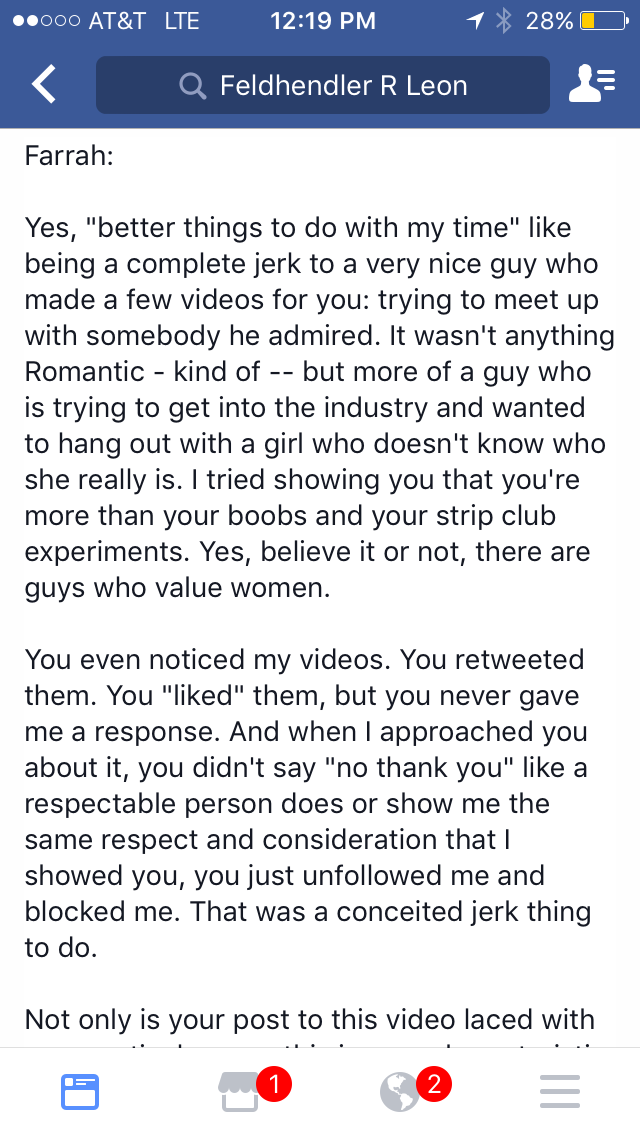Viewport: 640px width, 1136px height.
Task: Open the friends list icon in header
Action: click(592, 83)
